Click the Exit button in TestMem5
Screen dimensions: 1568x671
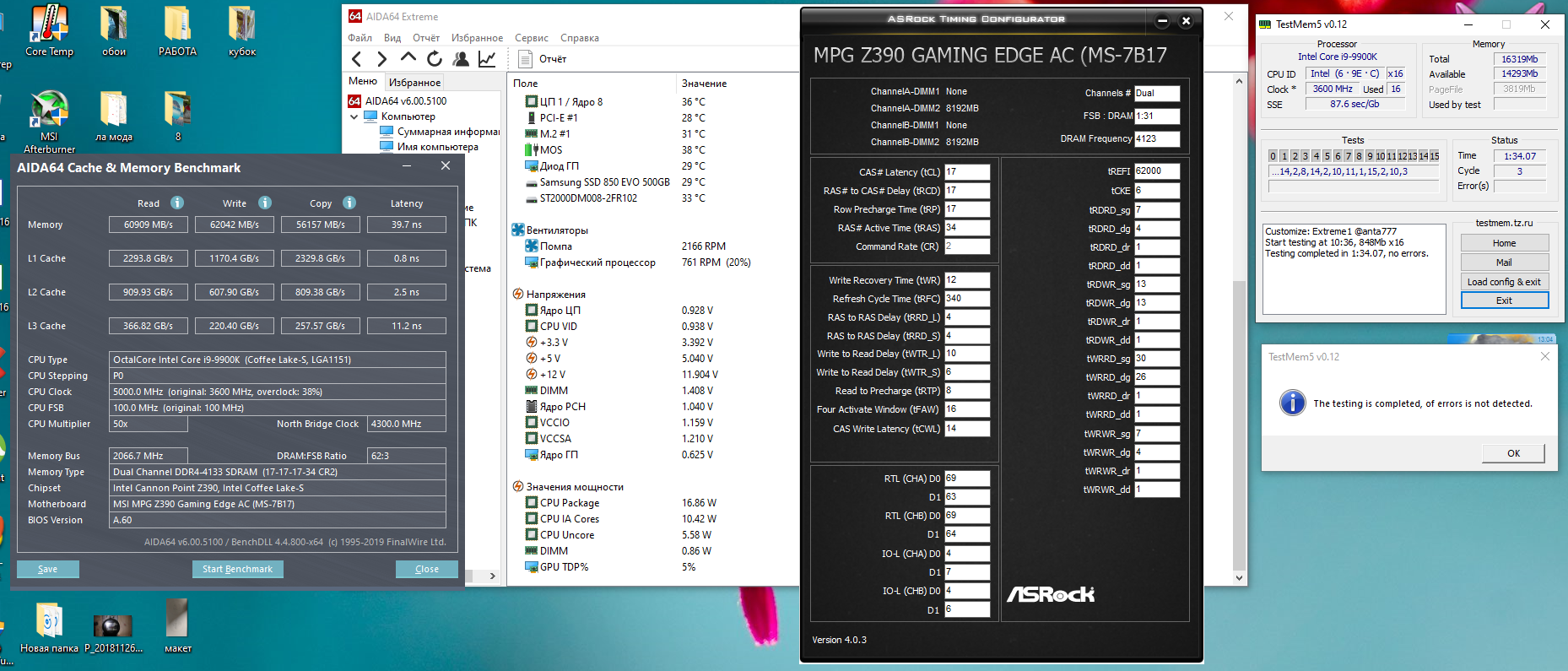pos(1505,300)
